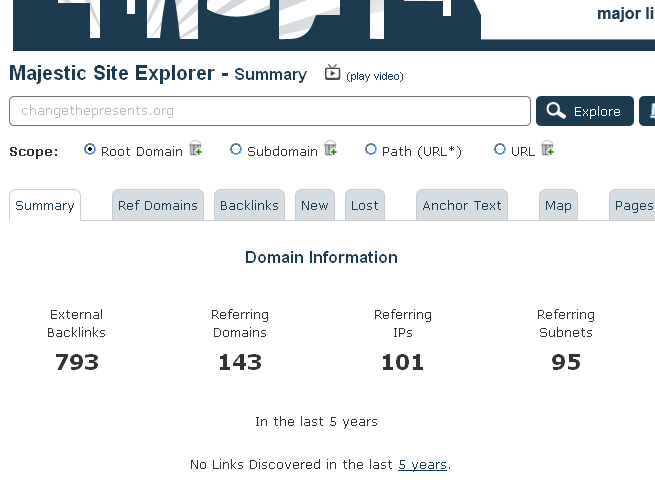The image size is (655, 485).
Task: Open the Ref Domains tab
Action: pyautogui.click(x=158, y=205)
